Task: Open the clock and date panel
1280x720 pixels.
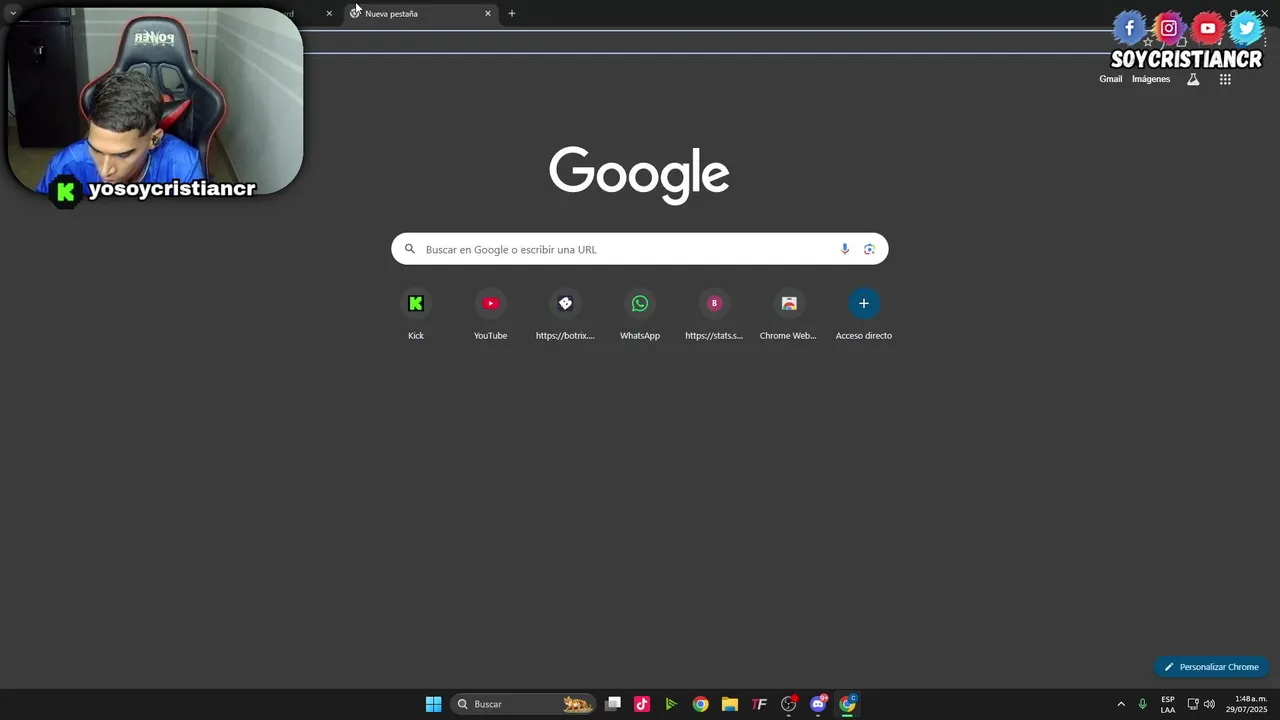Action: click(1246, 704)
